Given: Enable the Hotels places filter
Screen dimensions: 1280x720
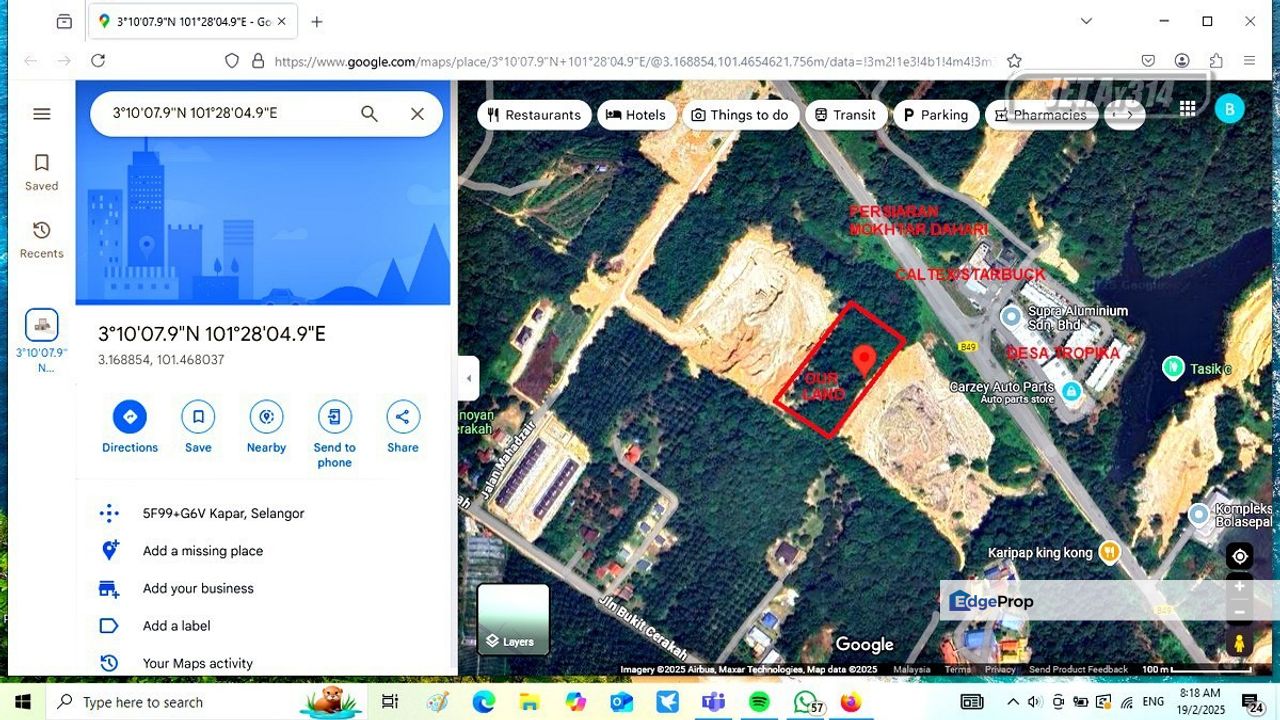Looking at the screenshot, I should pyautogui.click(x=637, y=114).
